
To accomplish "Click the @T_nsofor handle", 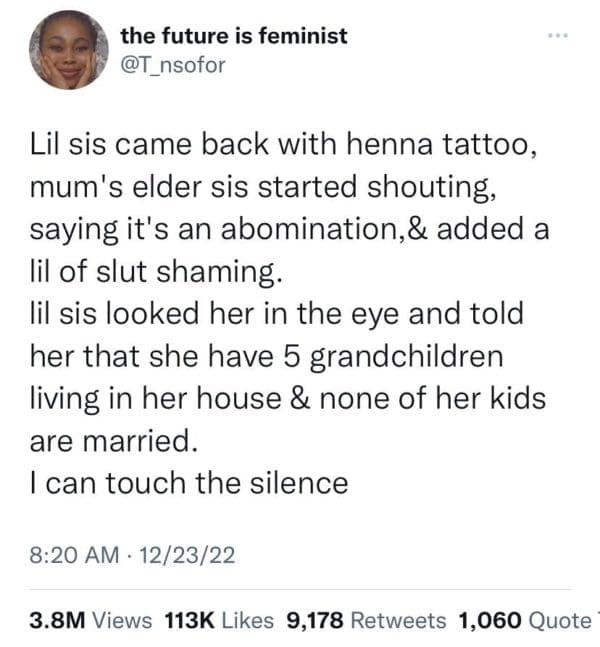I will tap(173, 68).
